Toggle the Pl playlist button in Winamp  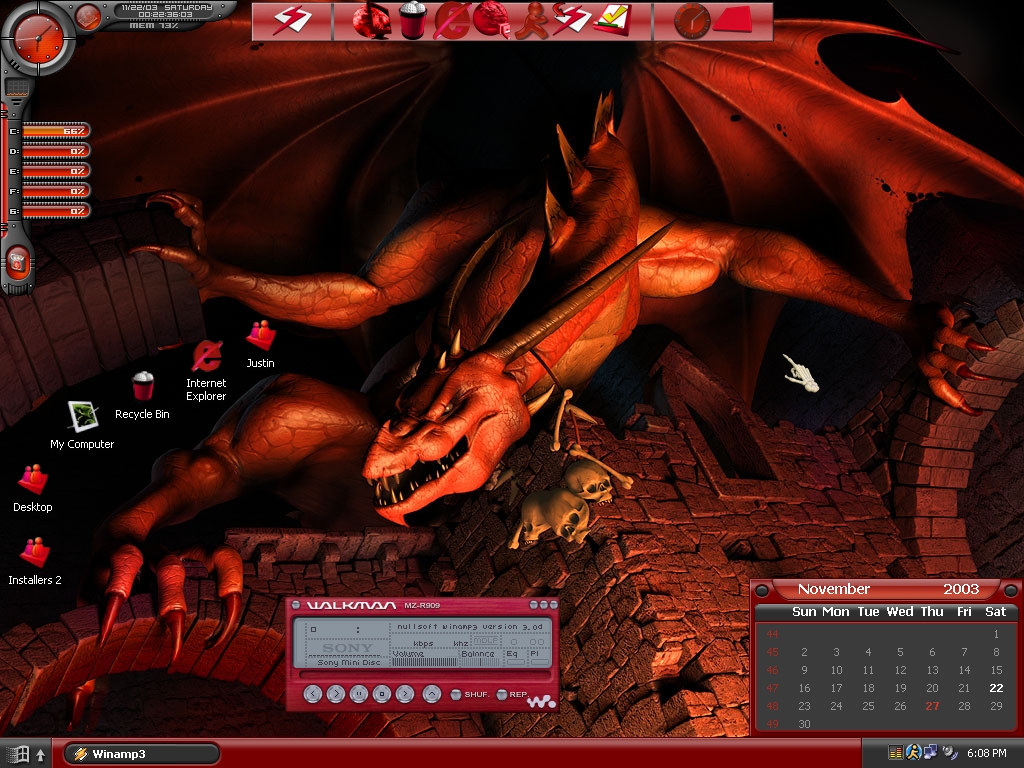(x=538, y=657)
